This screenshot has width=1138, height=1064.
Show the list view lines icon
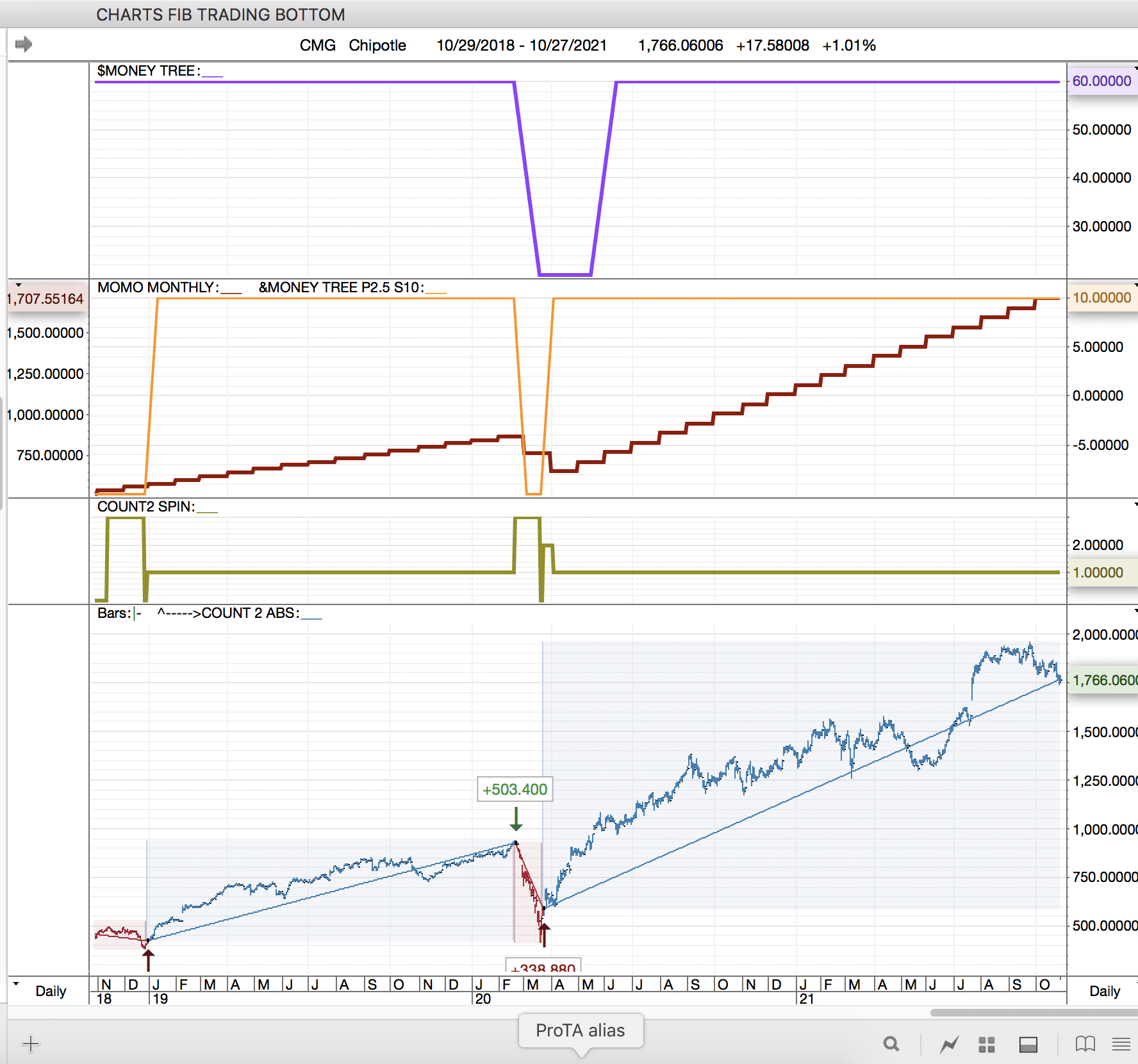pyautogui.click(x=1121, y=1045)
